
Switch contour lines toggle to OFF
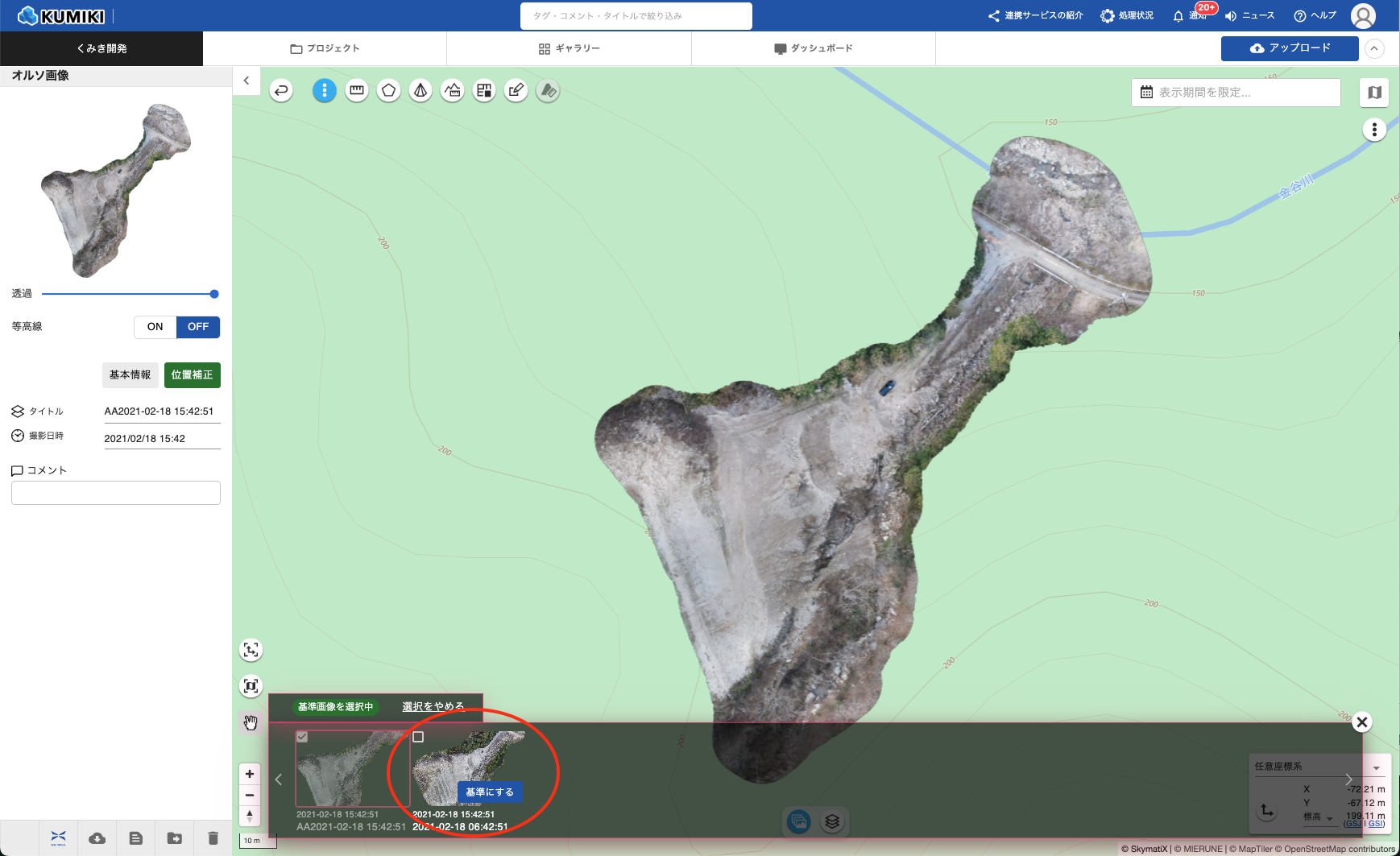click(x=198, y=327)
